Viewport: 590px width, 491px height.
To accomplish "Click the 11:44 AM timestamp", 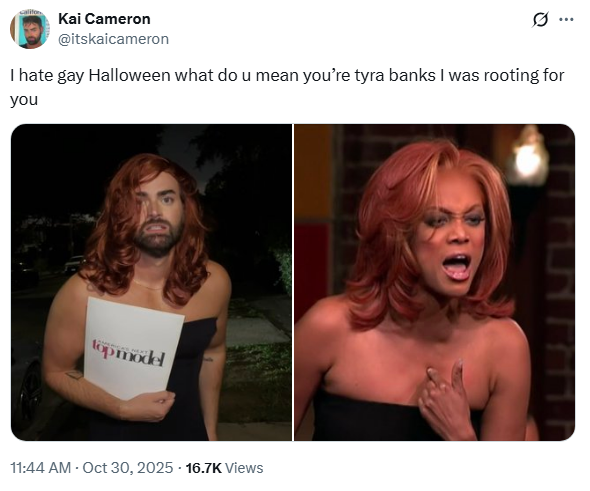I will (x=41, y=468).
